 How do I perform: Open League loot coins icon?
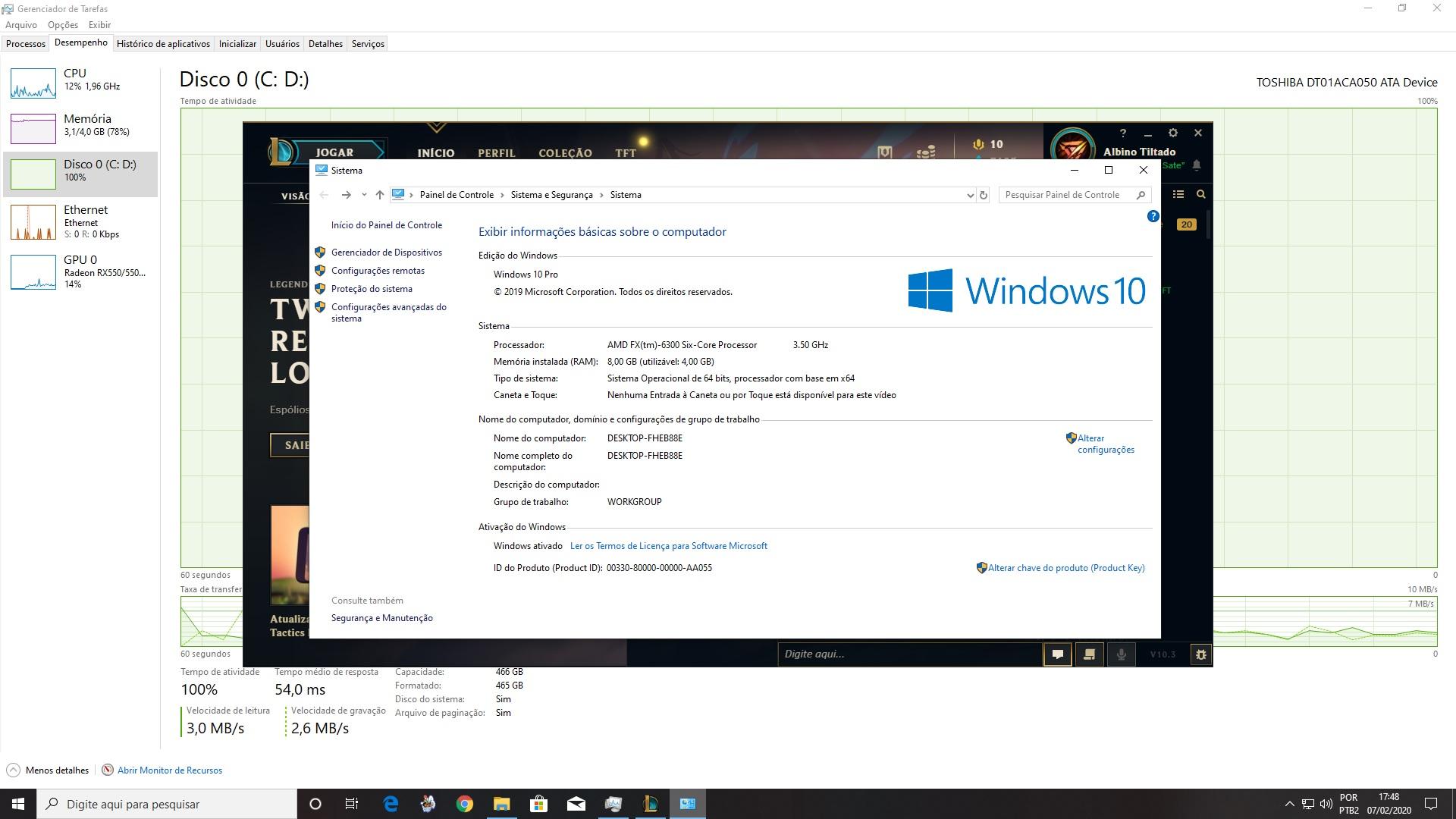point(925,152)
